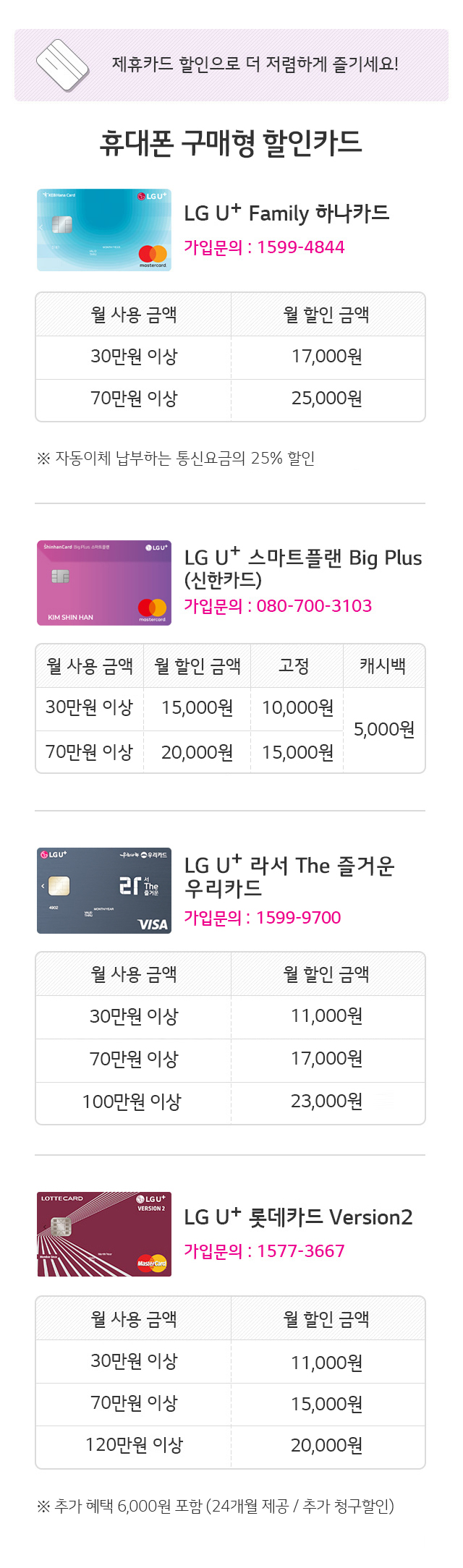The image size is (463, 1568).
Task: Click the card stack icon in banner
Action: pyautogui.click(x=62, y=65)
